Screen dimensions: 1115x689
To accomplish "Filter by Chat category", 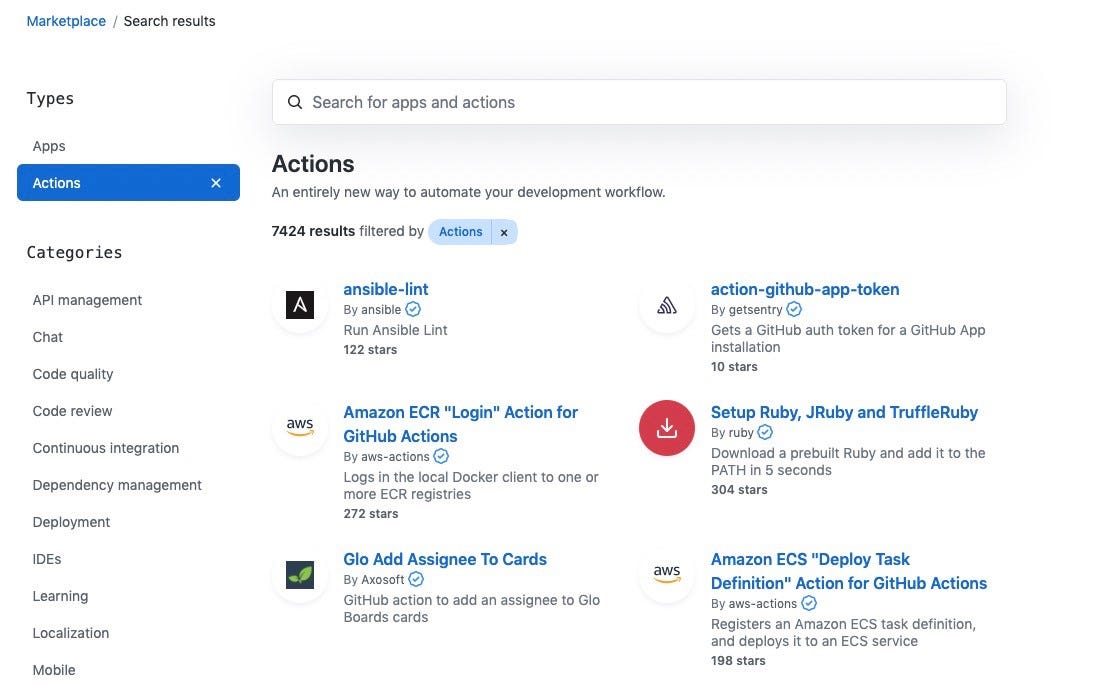I will [48, 337].
